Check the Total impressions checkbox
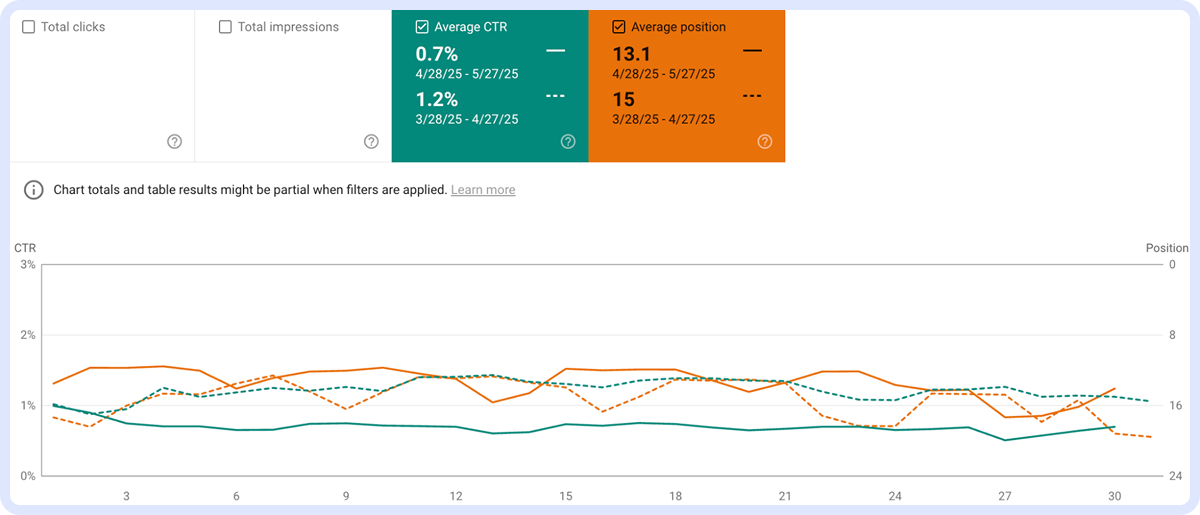This screenshot has height=515, width=1200. click(x=225, y=27)
